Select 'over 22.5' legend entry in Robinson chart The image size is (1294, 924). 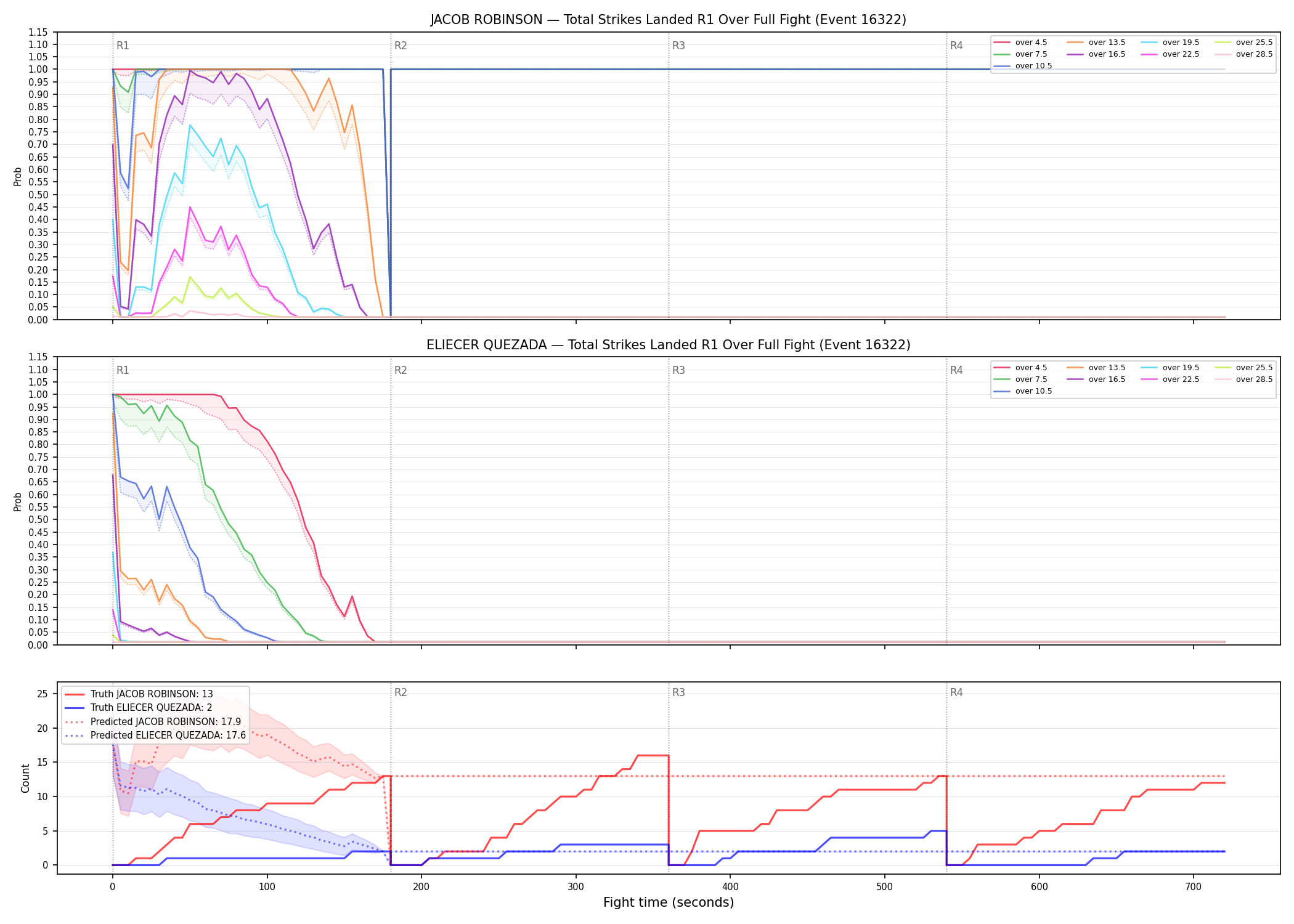coord(1170,54)
